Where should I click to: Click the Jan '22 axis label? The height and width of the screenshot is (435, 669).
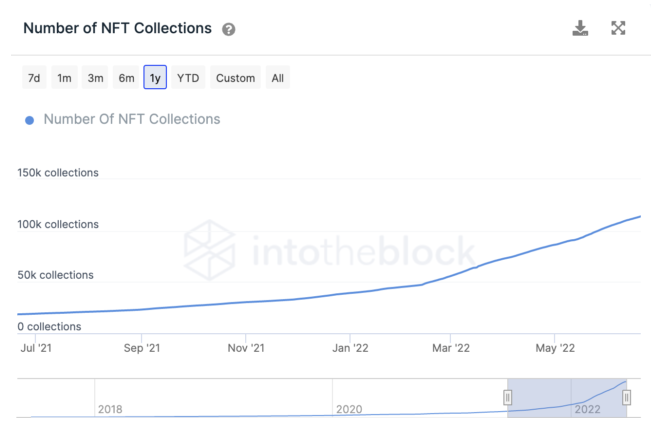(x=349, y=348)
